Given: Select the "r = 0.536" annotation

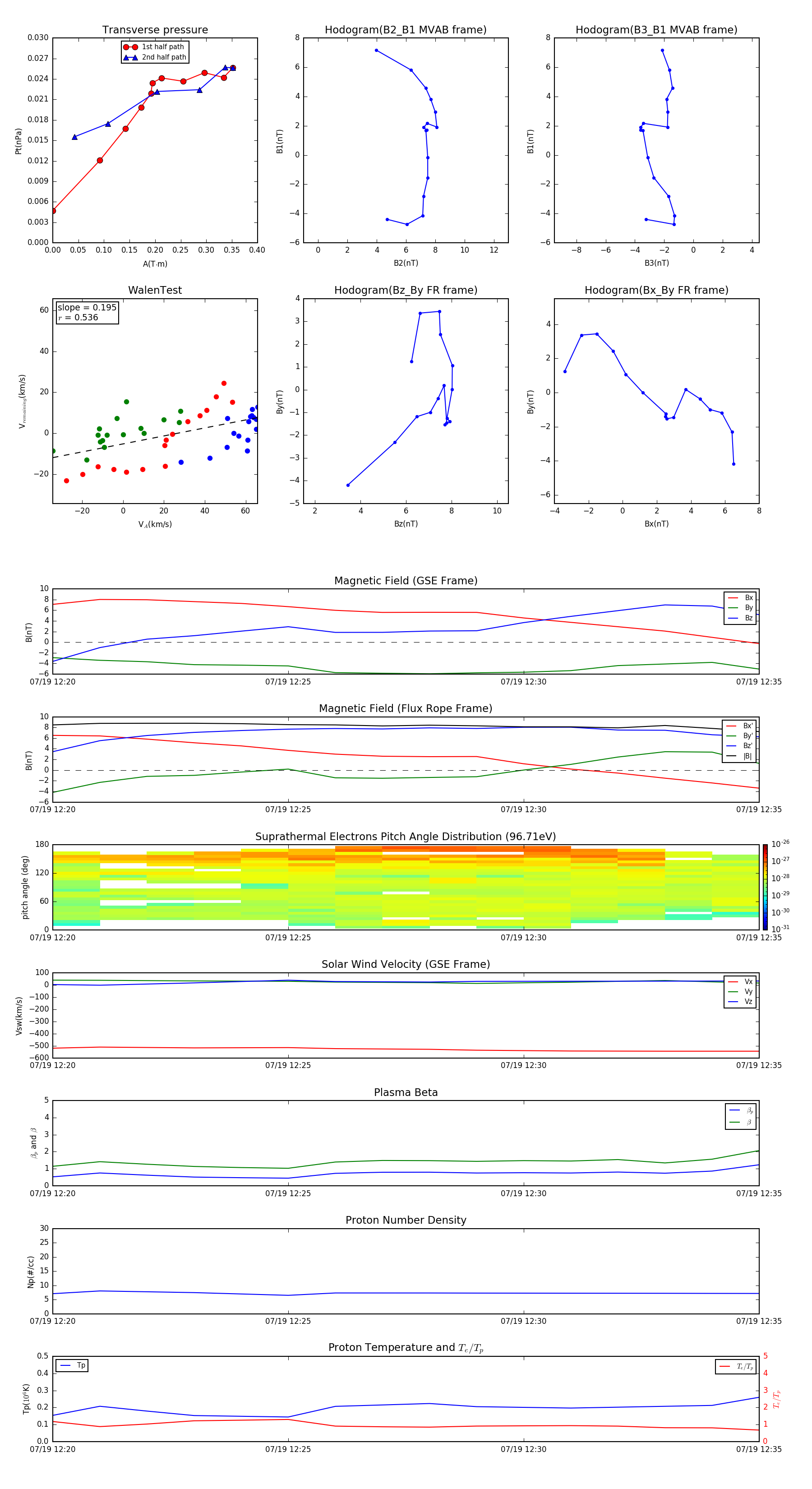Looking at the screenshot, I should click(x=78, y=317).
